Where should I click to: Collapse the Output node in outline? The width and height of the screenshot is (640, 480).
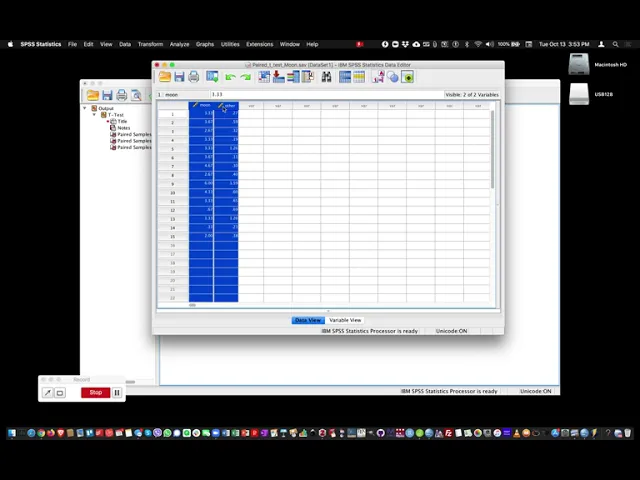coord(85,108)
